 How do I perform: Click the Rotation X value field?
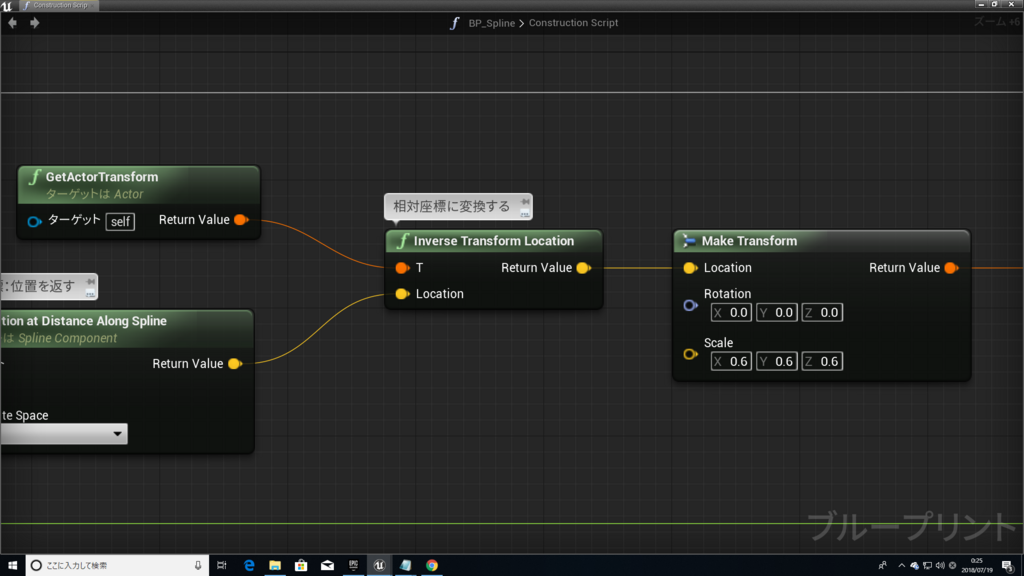click(x=731, y=313)
